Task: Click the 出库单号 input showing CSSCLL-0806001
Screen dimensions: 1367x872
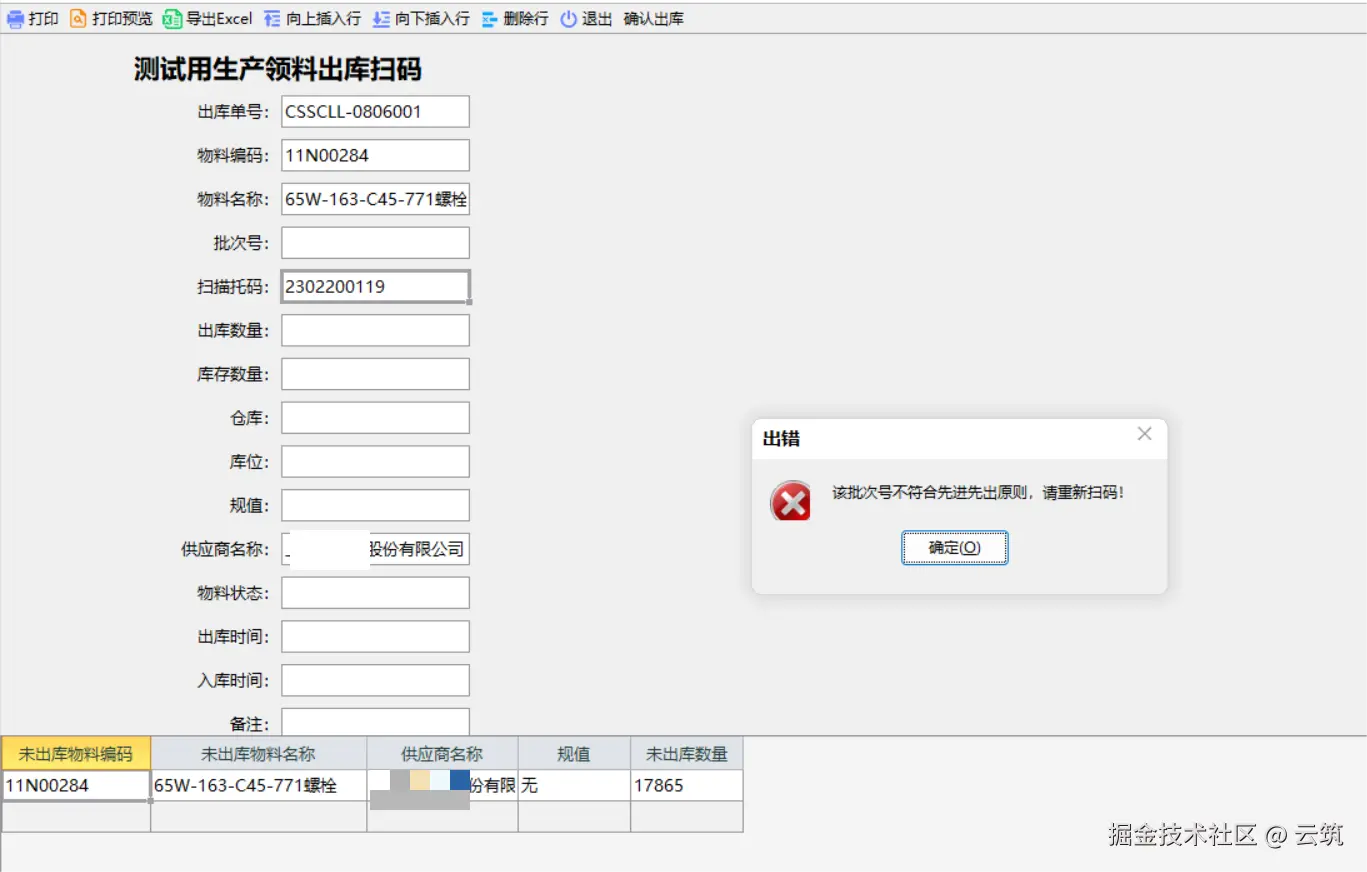Action: coord(374,111)
